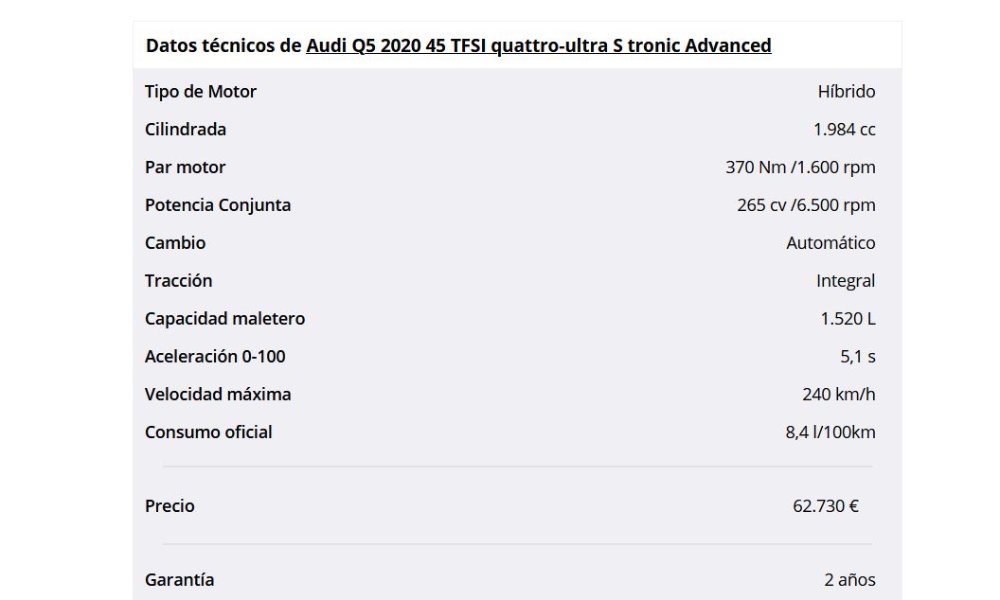Click the 5,1 s acceleration value
The height and width of the screenshot is (600, 1000).
coord(857,356)
